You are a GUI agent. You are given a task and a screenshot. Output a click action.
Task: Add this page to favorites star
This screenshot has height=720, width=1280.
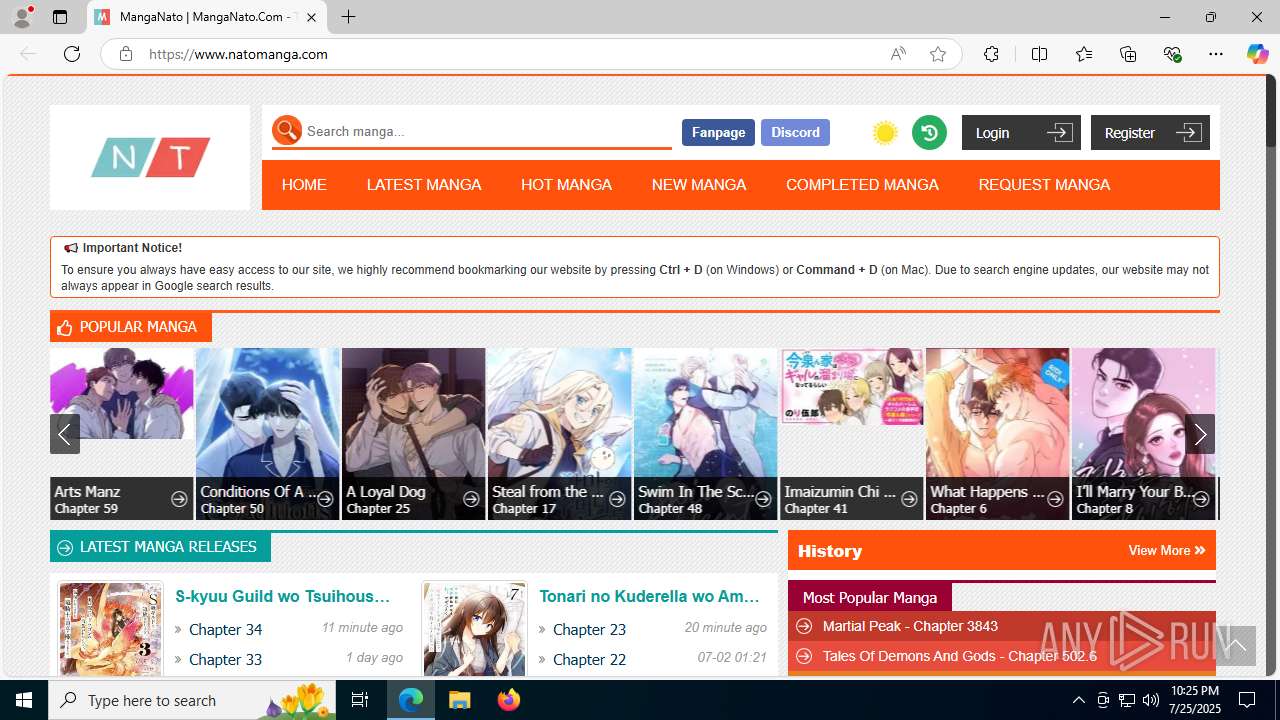[x=937, y=54]
